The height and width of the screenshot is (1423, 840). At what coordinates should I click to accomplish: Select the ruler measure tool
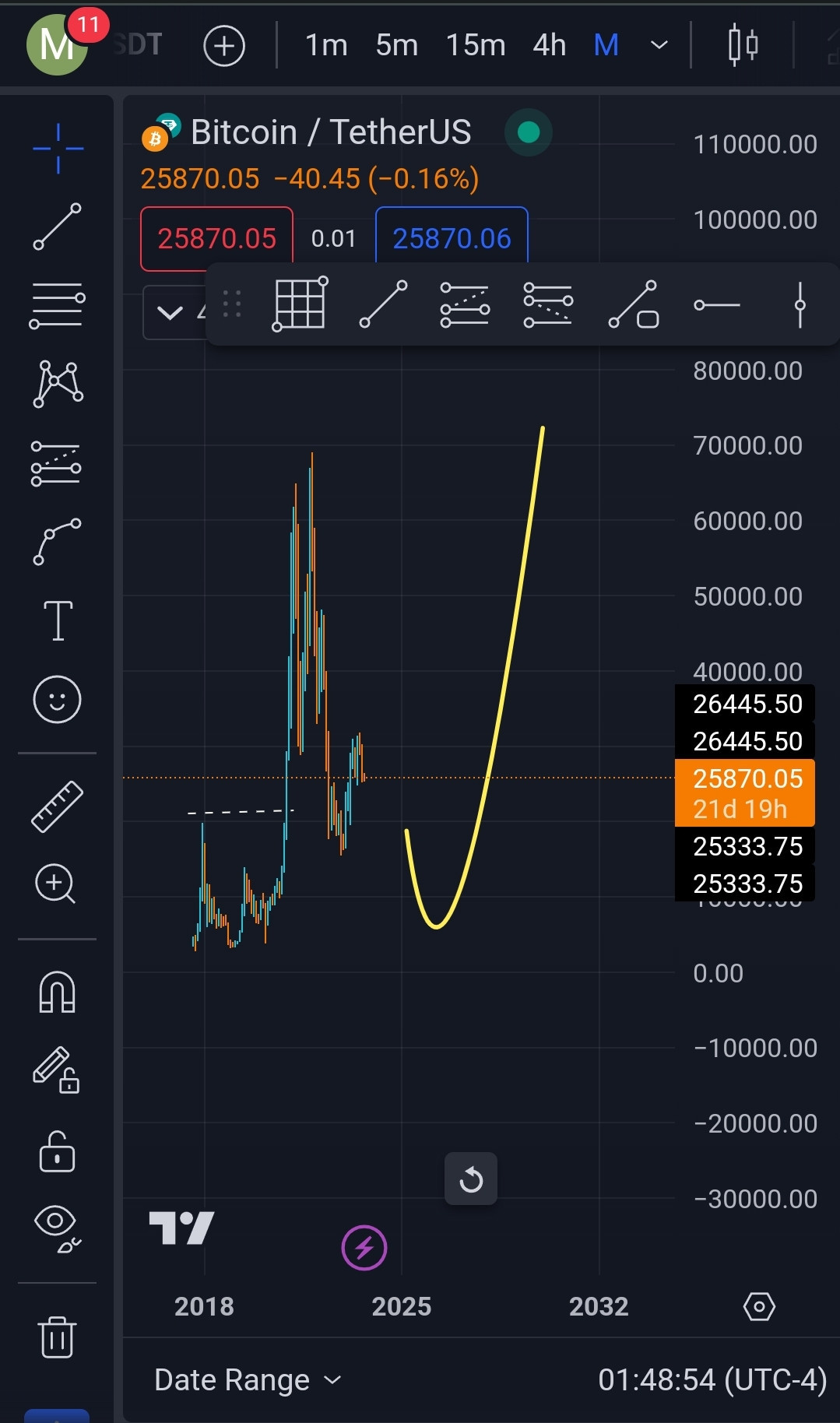58,806
